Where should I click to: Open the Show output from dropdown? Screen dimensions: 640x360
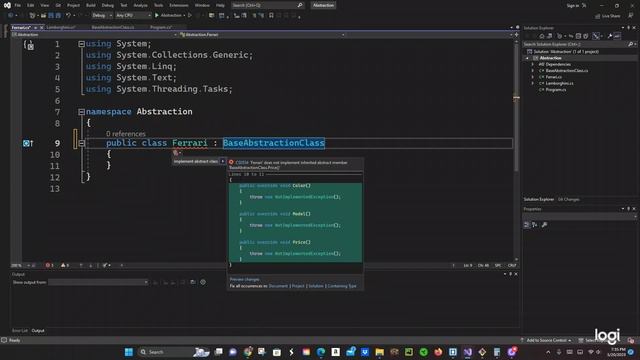[98, 282]
